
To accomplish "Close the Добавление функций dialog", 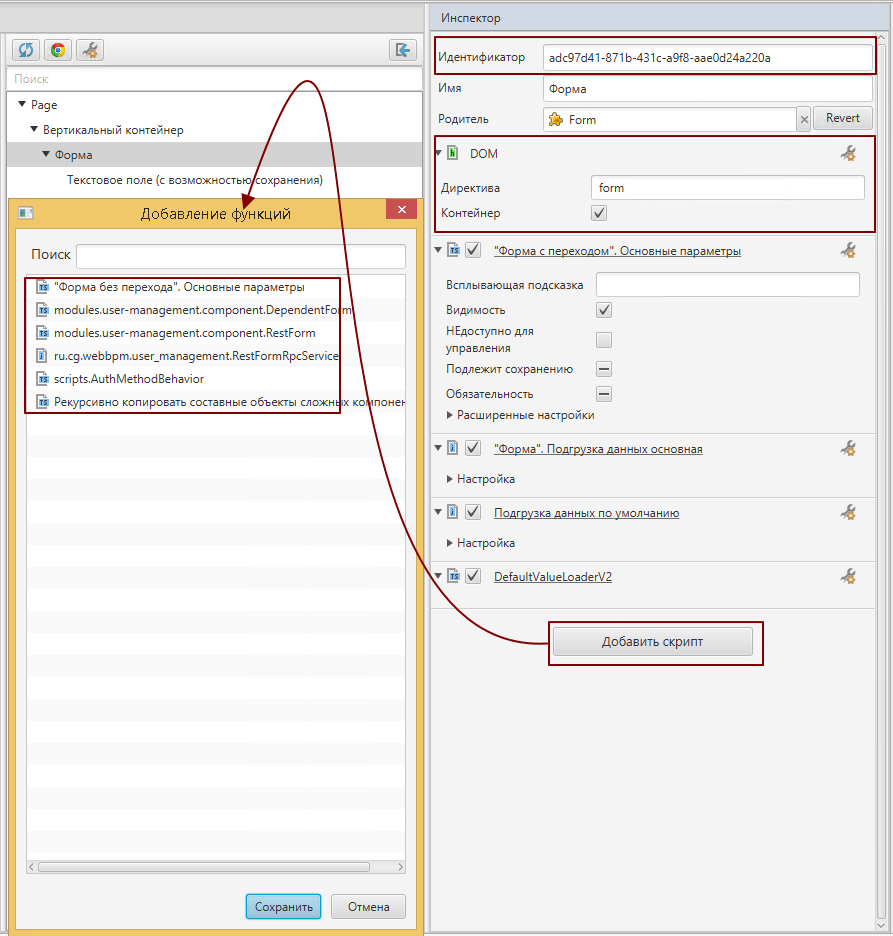I will coord(402,210).
